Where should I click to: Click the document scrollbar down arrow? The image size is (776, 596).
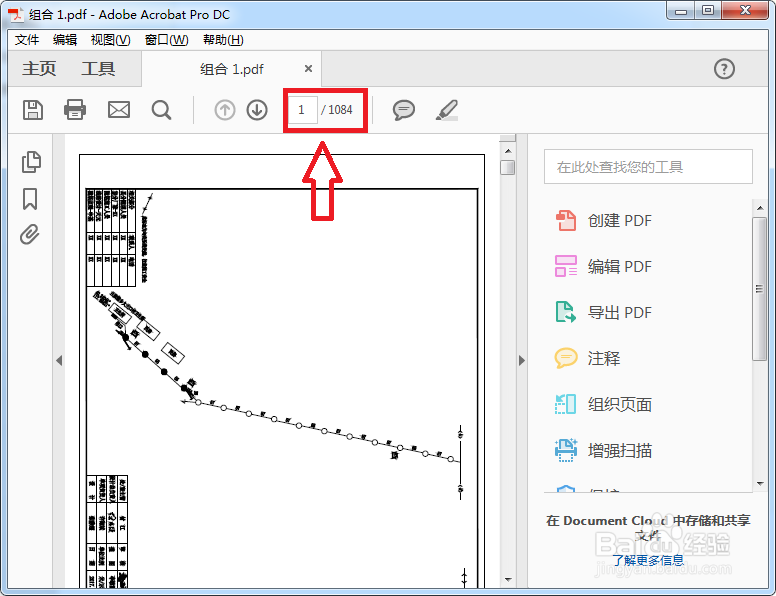[x=508, y=579]
